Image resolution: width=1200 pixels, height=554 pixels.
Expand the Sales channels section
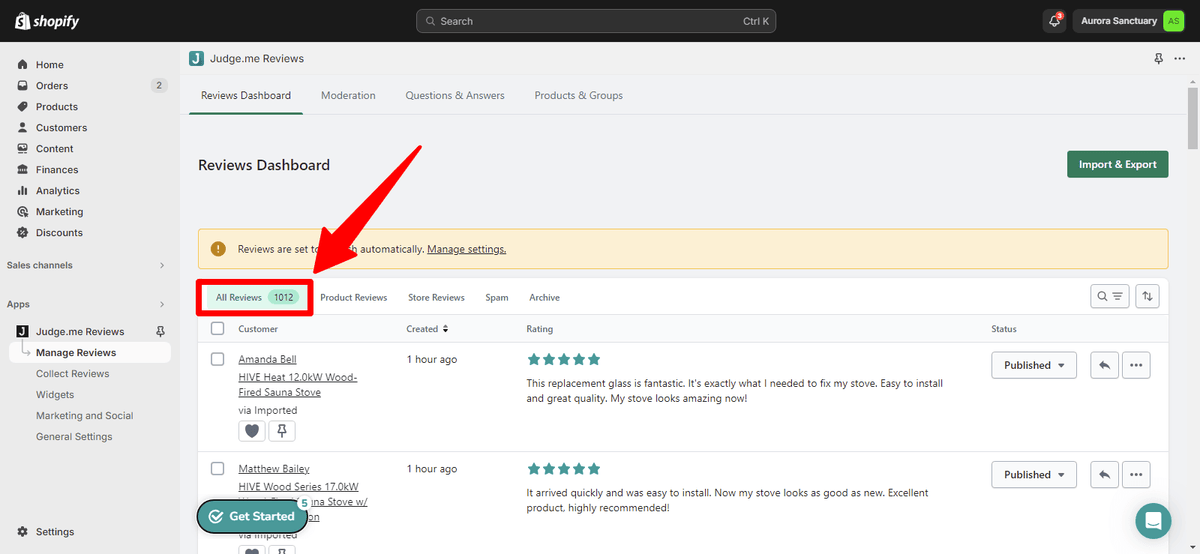[86, 265]
